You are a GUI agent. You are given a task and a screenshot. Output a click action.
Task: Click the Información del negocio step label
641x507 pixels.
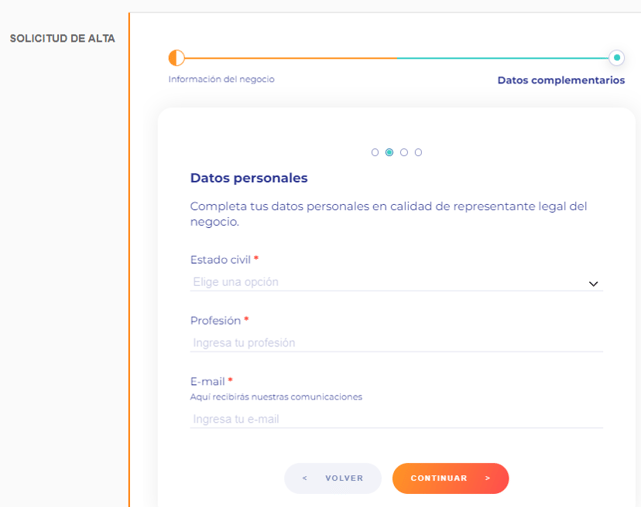221,79
